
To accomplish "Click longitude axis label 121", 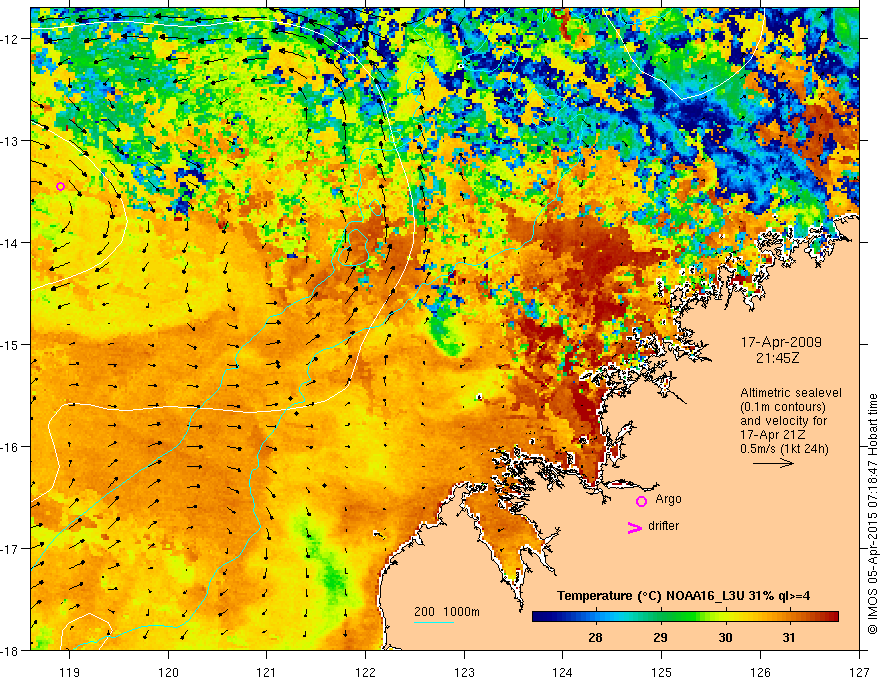I will (267, 672).
